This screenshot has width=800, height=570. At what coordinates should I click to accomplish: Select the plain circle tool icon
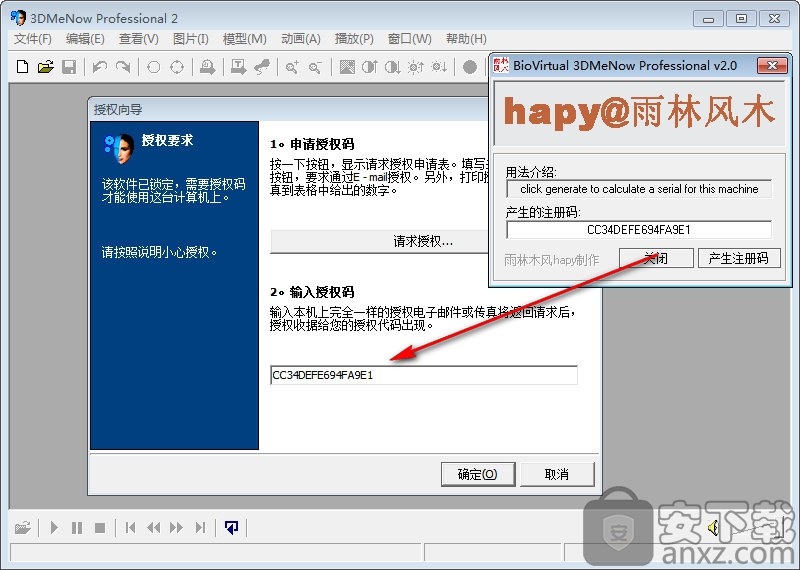[x=154, y=67]
